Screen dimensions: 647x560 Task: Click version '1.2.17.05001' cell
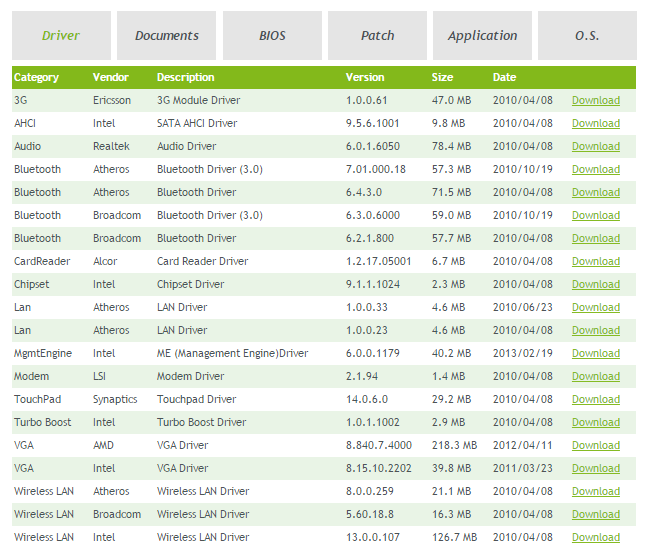(378, 262)
